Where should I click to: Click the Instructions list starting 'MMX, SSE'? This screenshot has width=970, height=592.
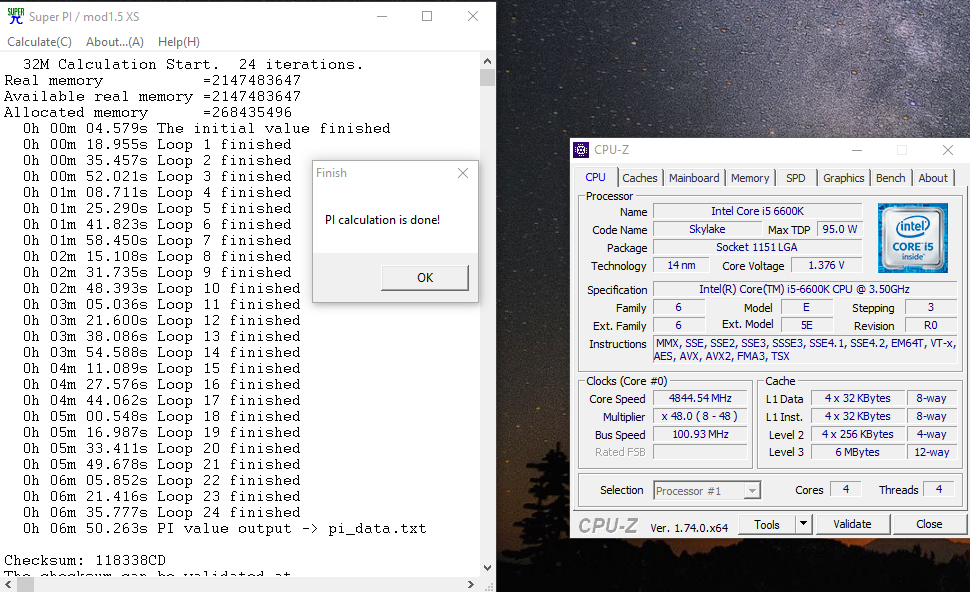[x=805, y=350]
